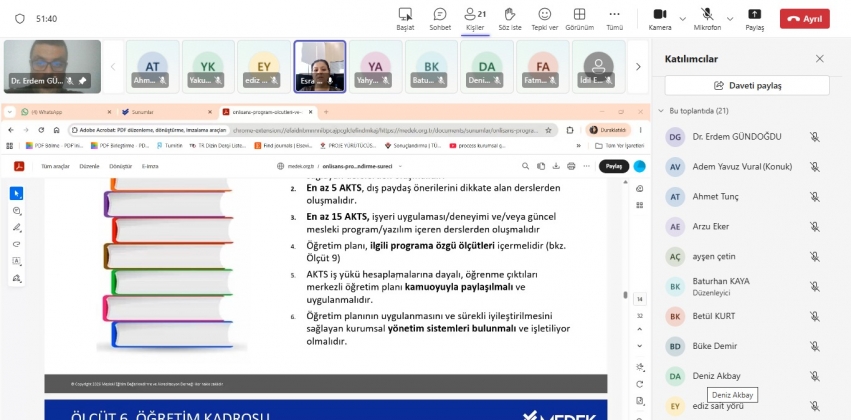Image resolution: width=851 pixels, height=420 pixels.
Task: Click the black Acrobat Paylaş button
Action: point(614,167)
